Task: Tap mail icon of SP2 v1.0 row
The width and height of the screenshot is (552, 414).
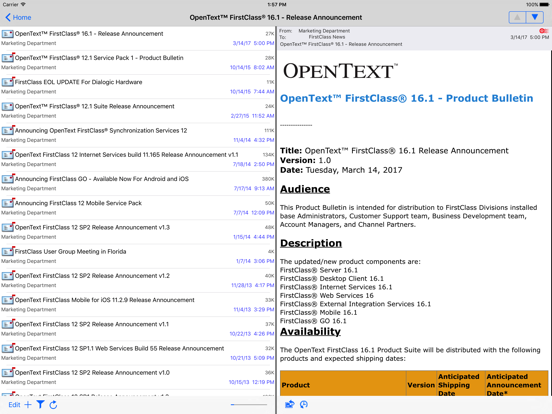Action: click(7, 372)
